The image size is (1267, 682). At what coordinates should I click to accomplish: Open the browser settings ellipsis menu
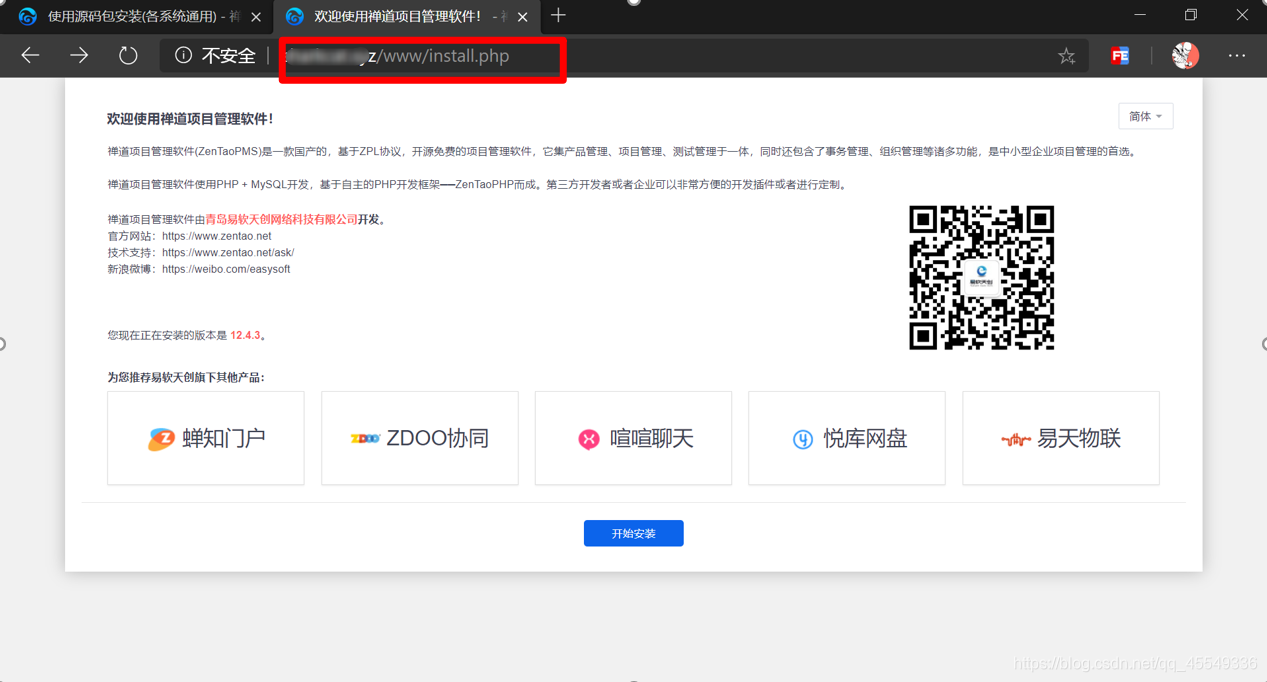click(1237, 56)
